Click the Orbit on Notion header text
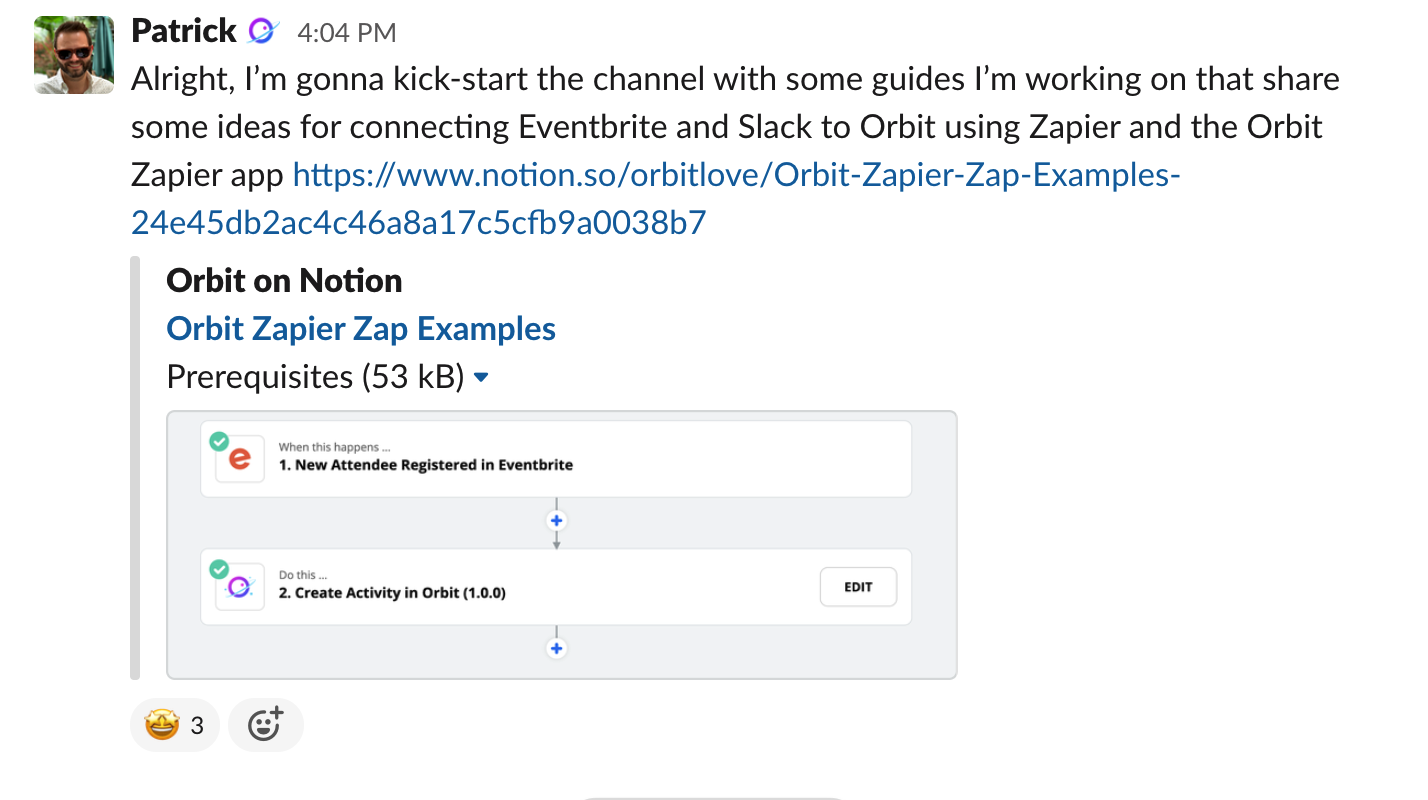The width and height of the screenshot is (1428, 800). click(x=284, y=281)
